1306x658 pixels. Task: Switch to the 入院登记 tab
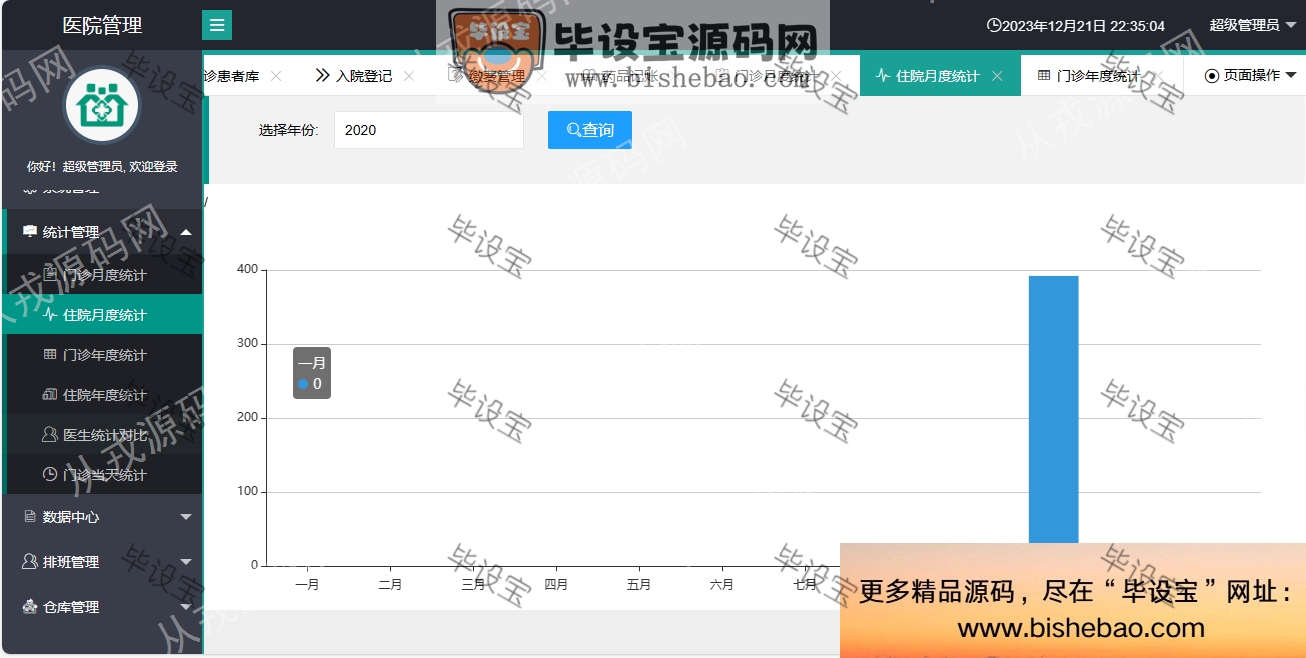click(x=364, y=75)
